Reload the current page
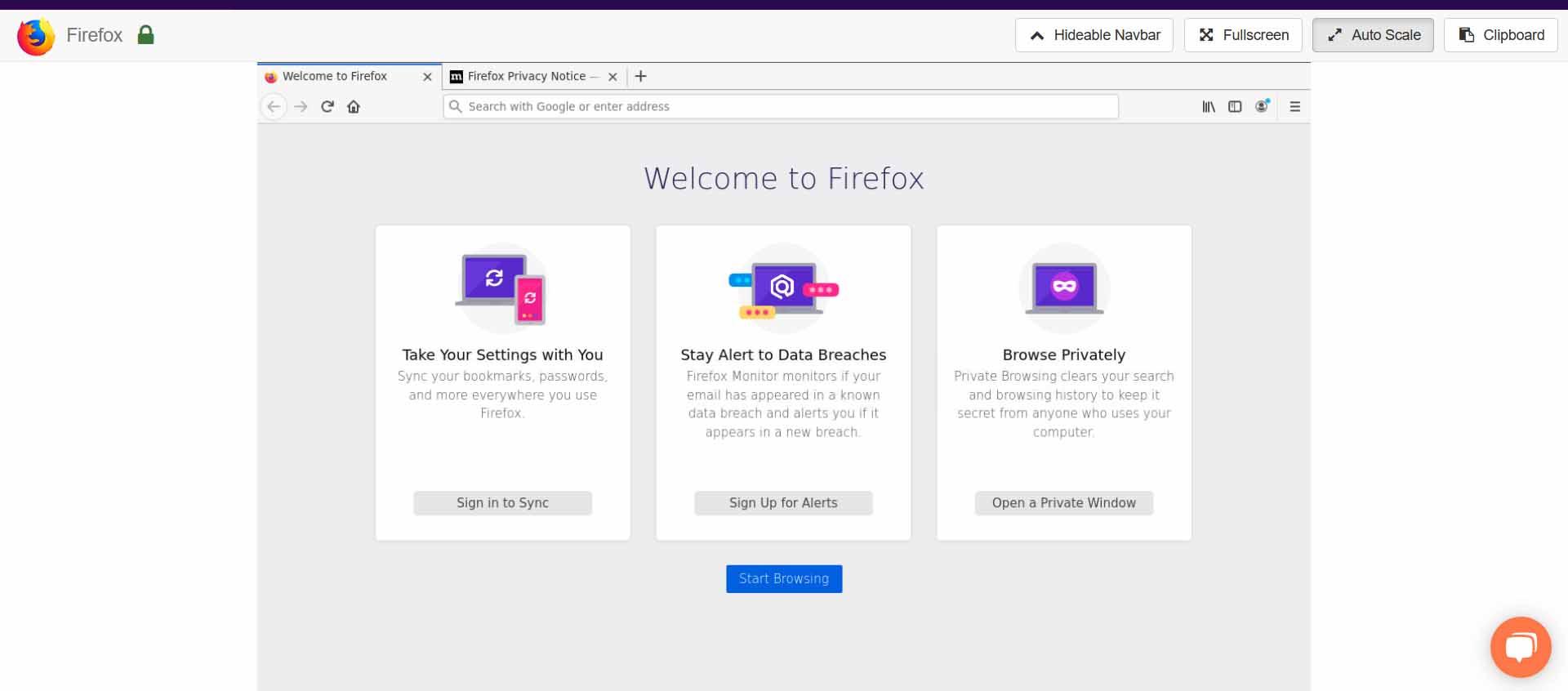Image resolution: width=1568 pixels, height=691 pixels. (x=327, y=106)
